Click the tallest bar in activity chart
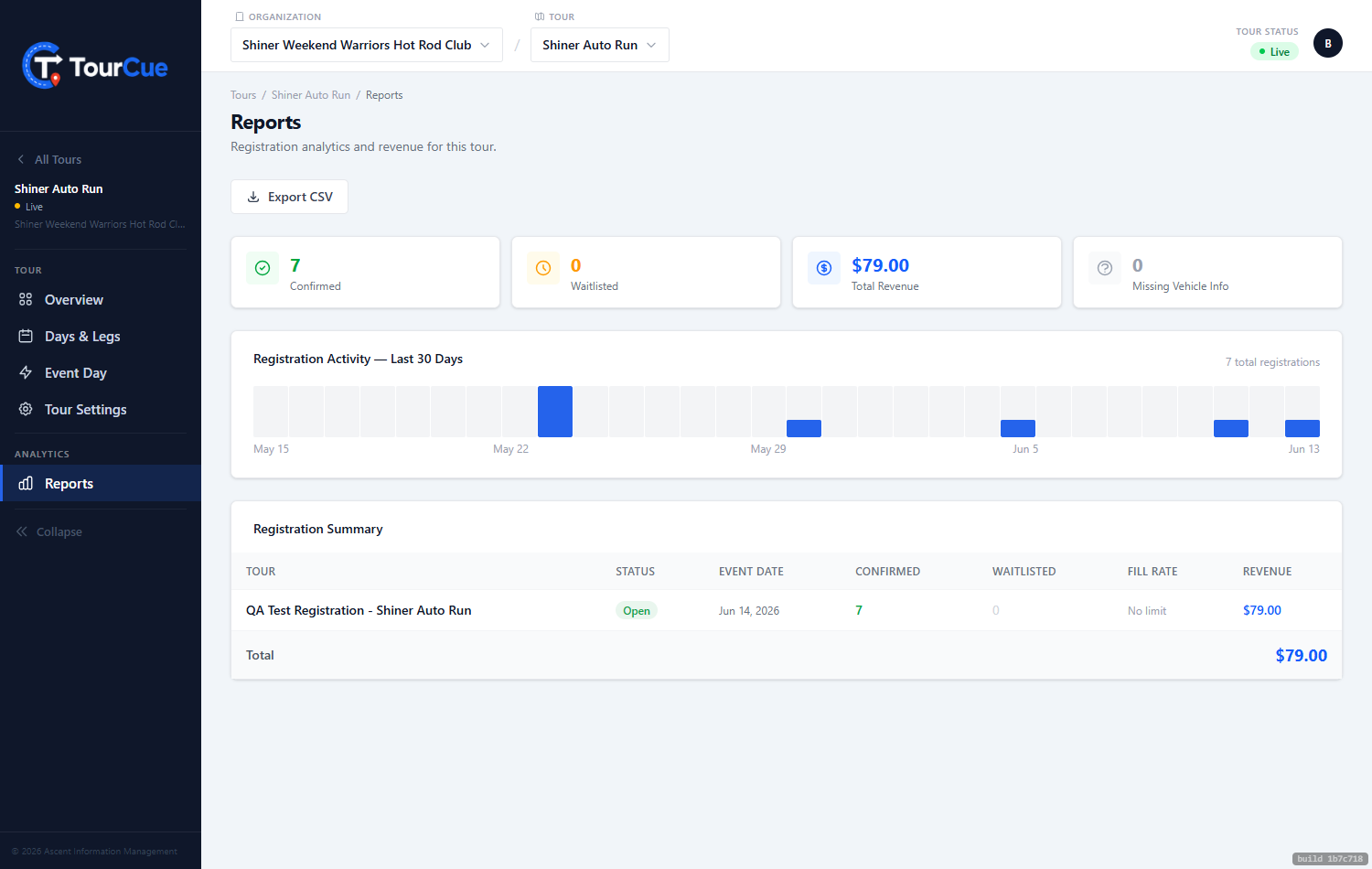The height and width of the screenshot is (869, 1372). 555,412
